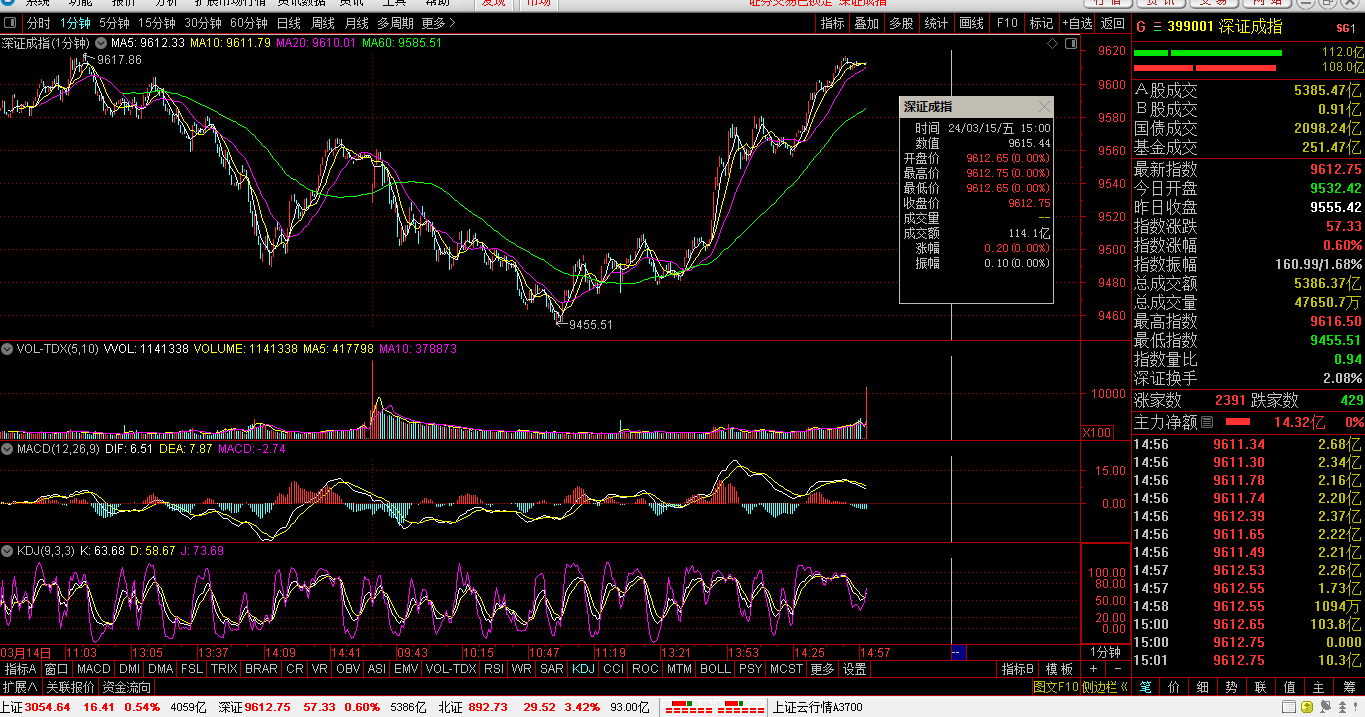Close the 深证成指 data popup

pos(1044,106)
